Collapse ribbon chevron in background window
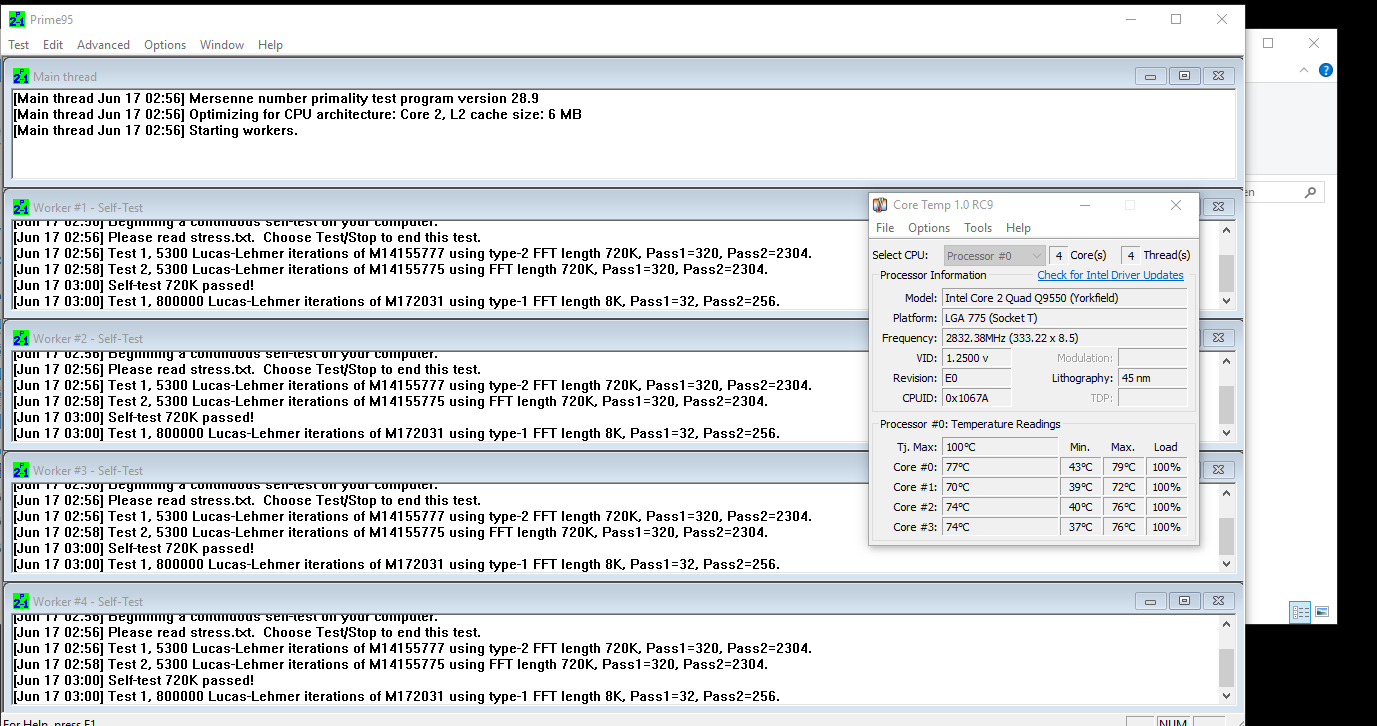 tap(1304, 71)
